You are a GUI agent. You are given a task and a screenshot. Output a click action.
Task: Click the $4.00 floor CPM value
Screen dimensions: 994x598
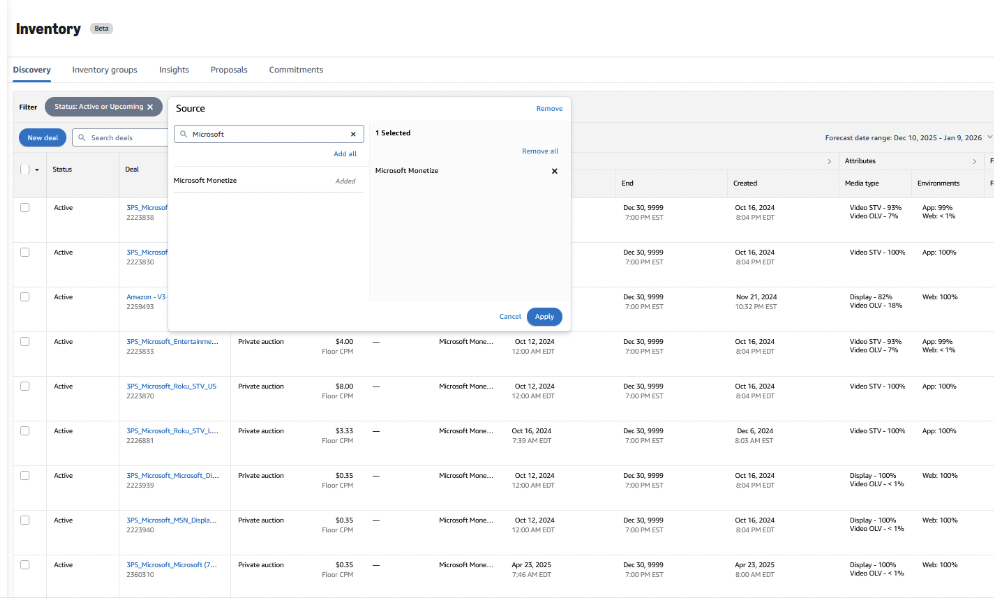point(344,341)
